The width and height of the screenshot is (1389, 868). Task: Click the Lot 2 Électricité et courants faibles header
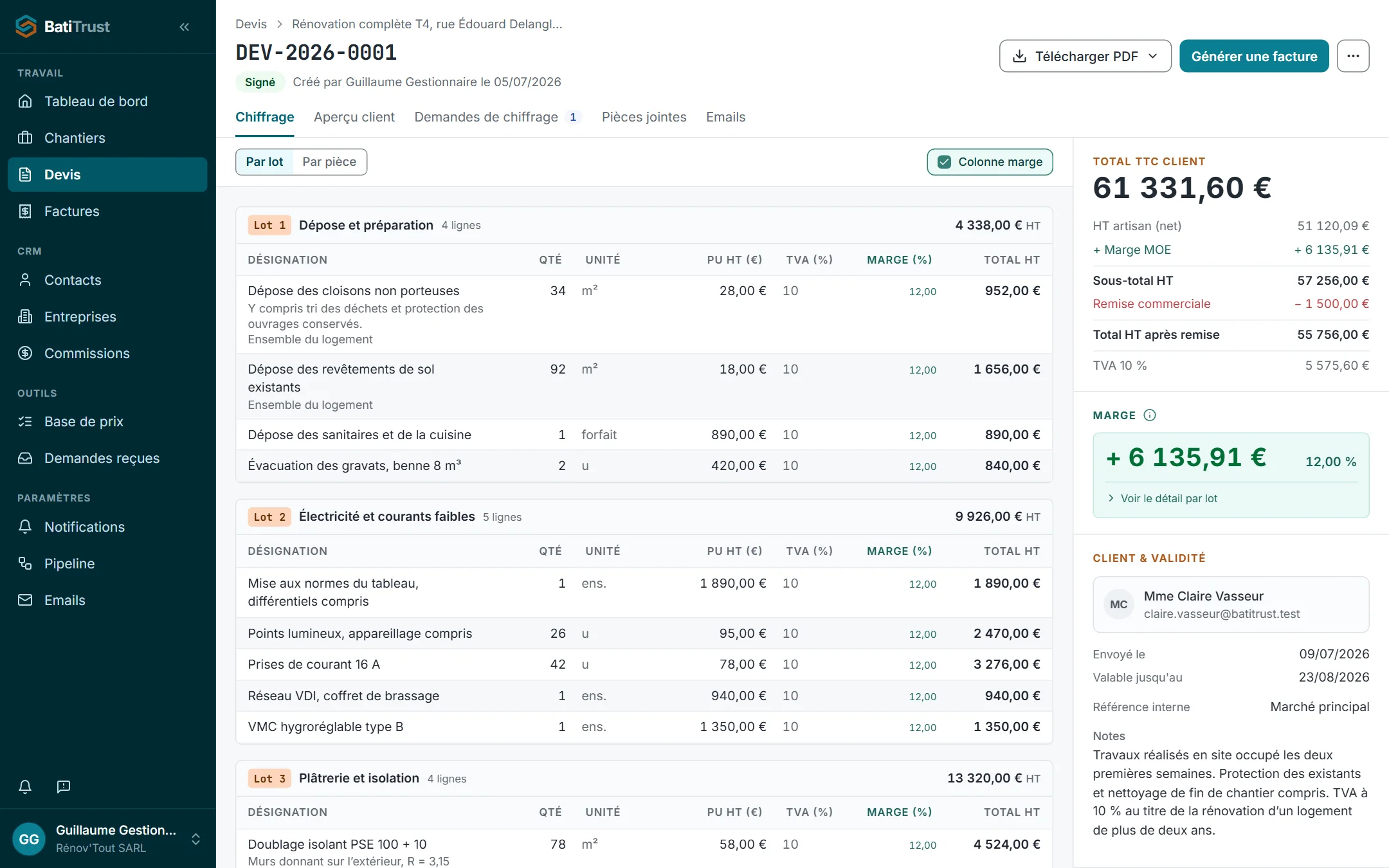[644, 517]
